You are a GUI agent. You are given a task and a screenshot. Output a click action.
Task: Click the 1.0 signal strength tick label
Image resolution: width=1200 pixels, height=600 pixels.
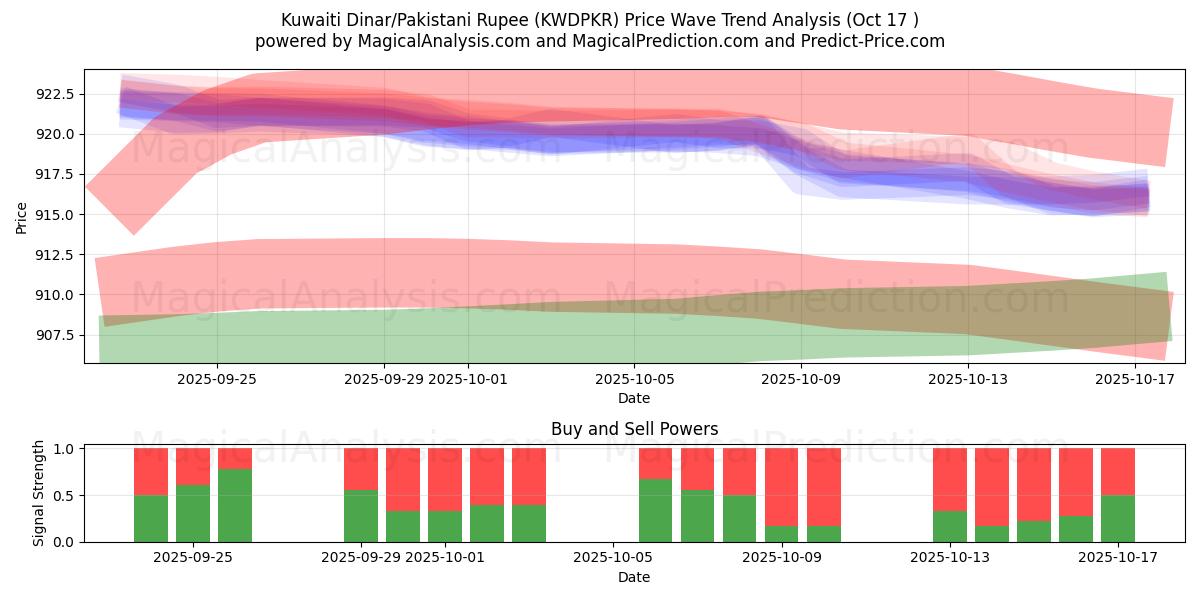(x=64, y=449)
